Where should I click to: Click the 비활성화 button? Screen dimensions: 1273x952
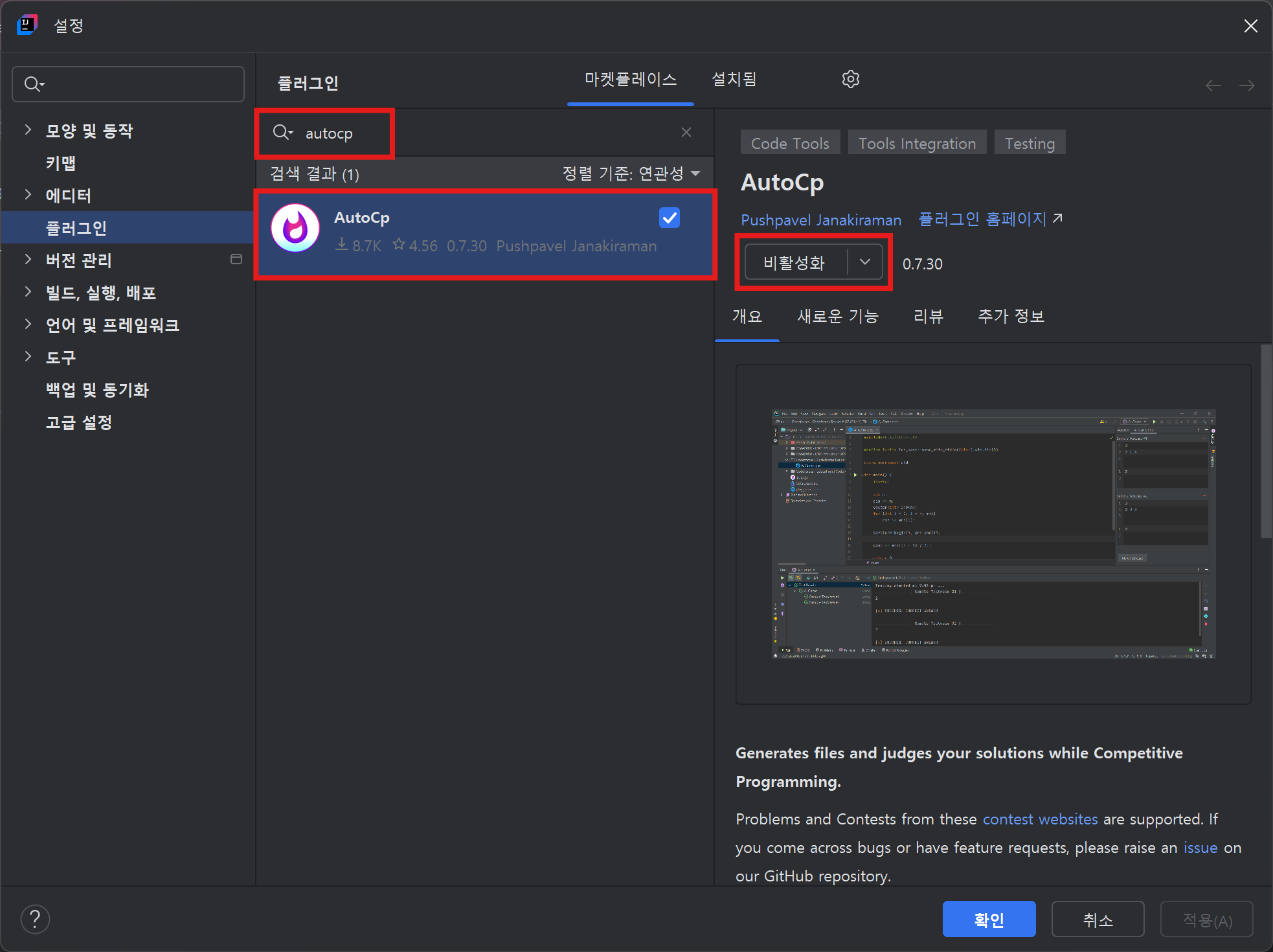pos(795,262)
